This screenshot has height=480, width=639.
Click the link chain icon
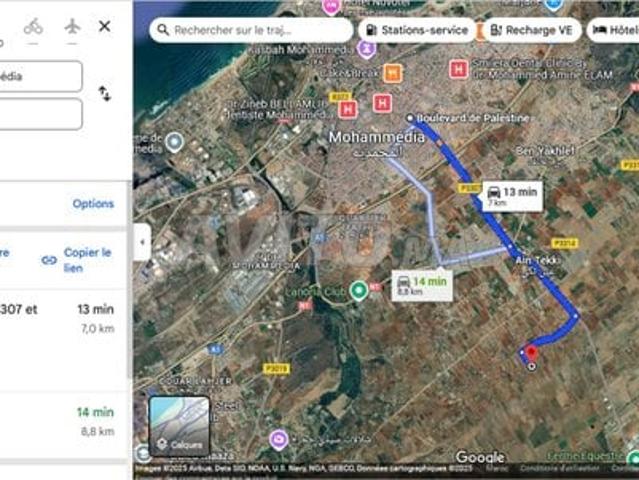click(49, 260)
